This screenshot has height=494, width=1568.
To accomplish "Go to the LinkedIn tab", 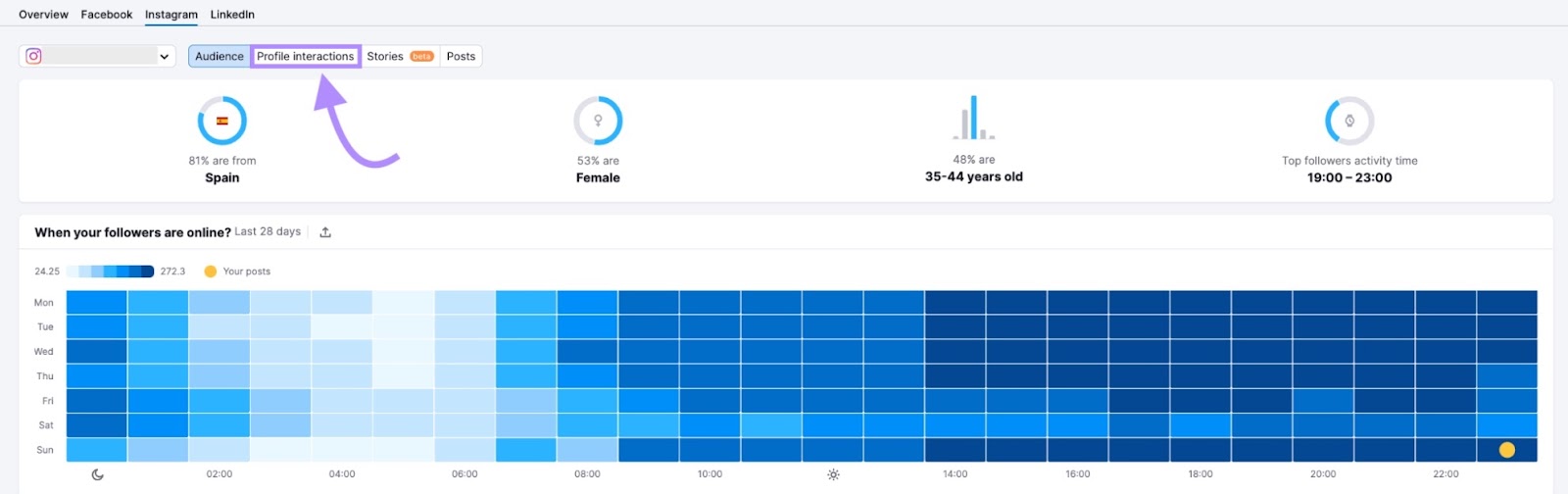I will tap(232, 15).
